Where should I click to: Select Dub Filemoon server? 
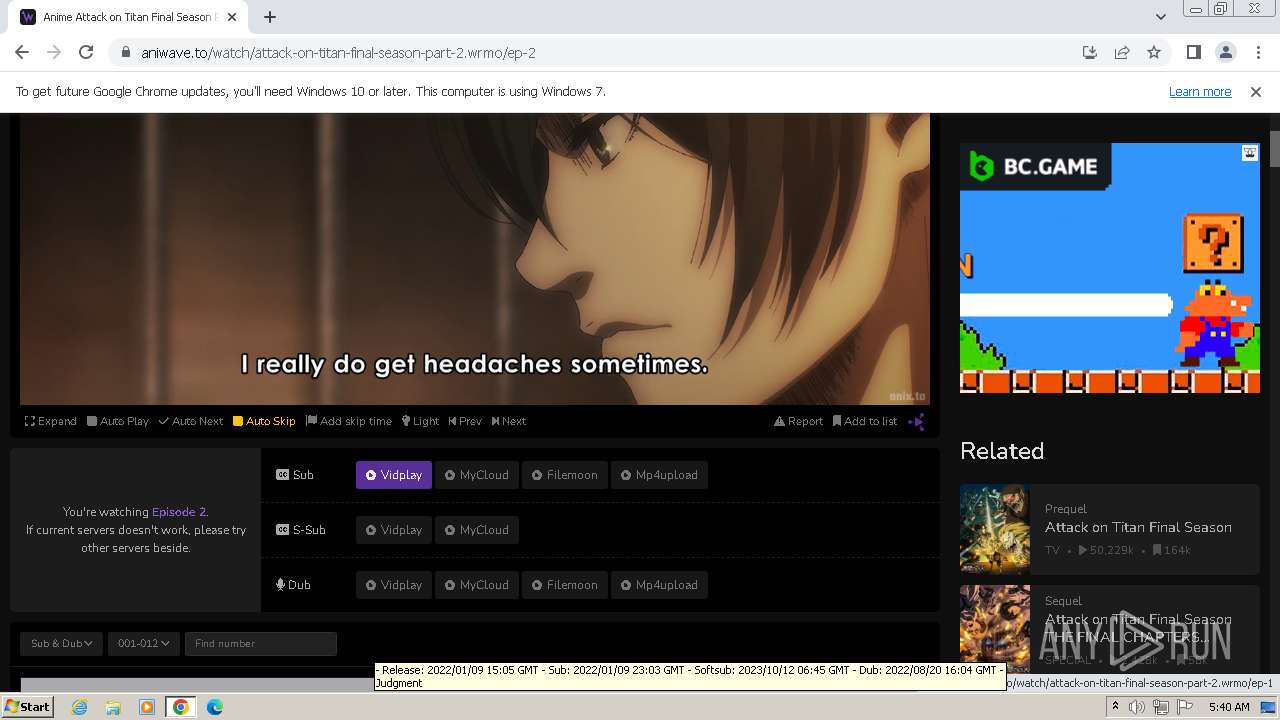(564, 585)
